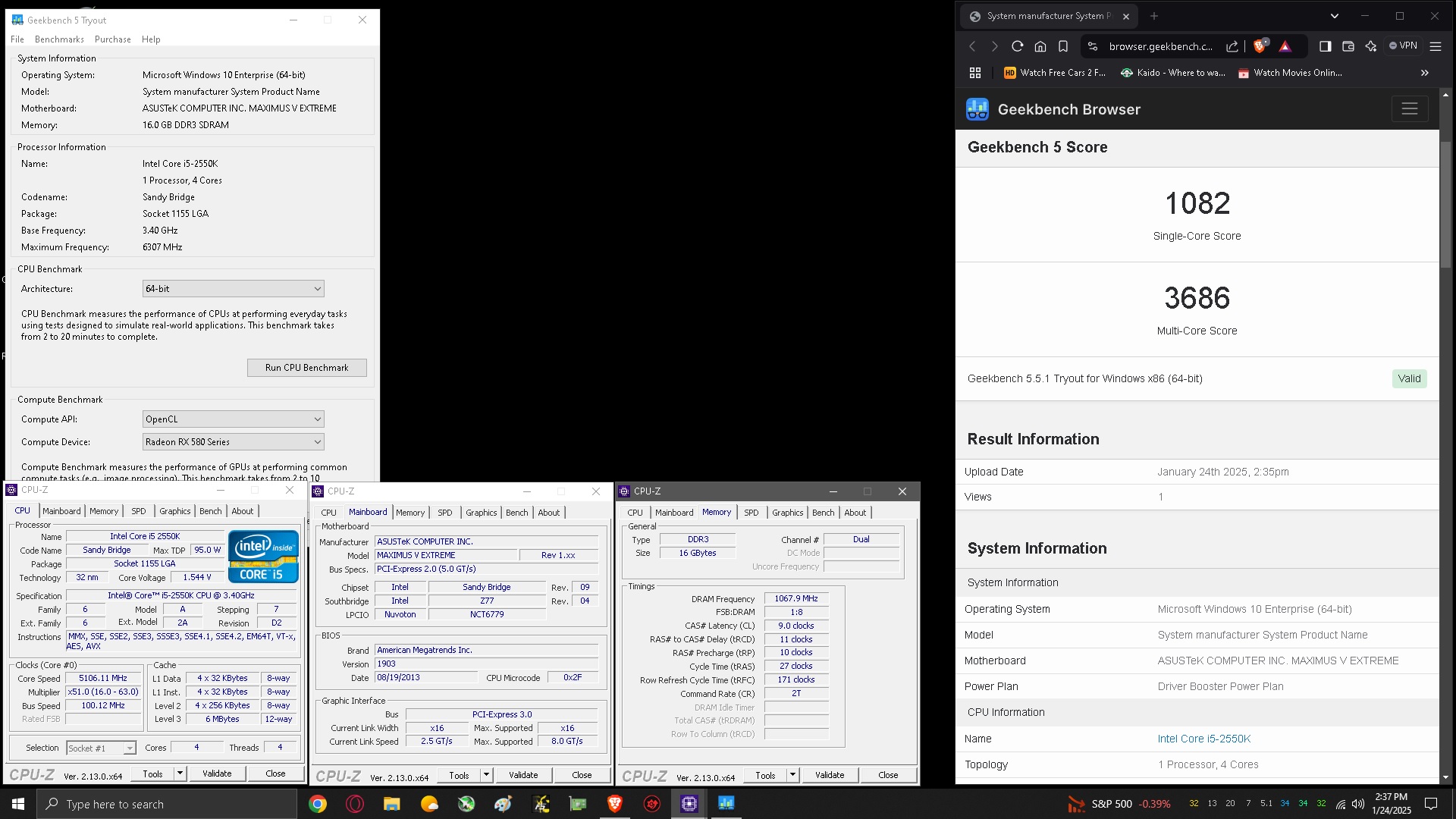The image size is (1456, 819).
Task: Click Tools button in left CPU-Z window
Action: [152, 774]
